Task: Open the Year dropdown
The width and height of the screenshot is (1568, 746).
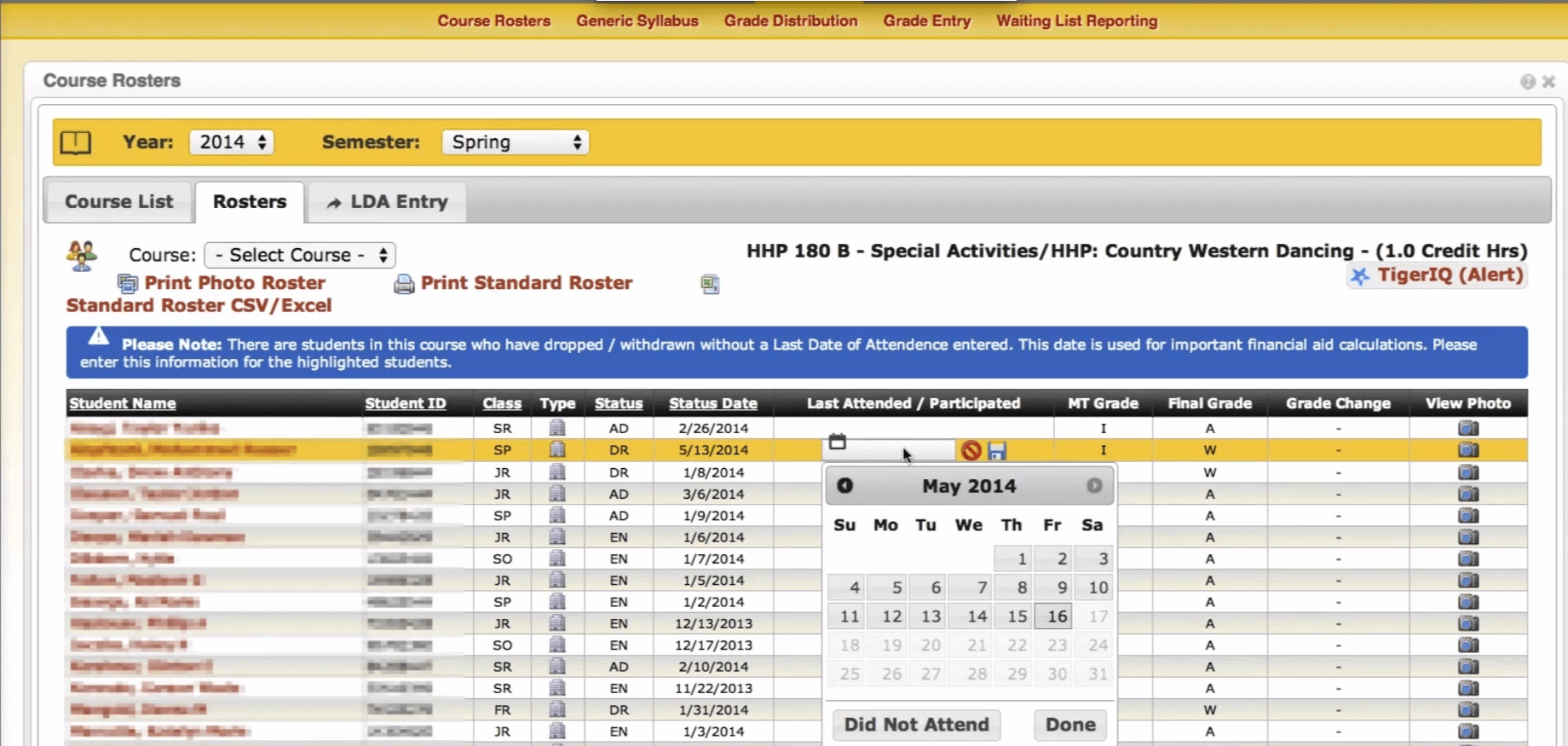Action: (x=232, y=142)
